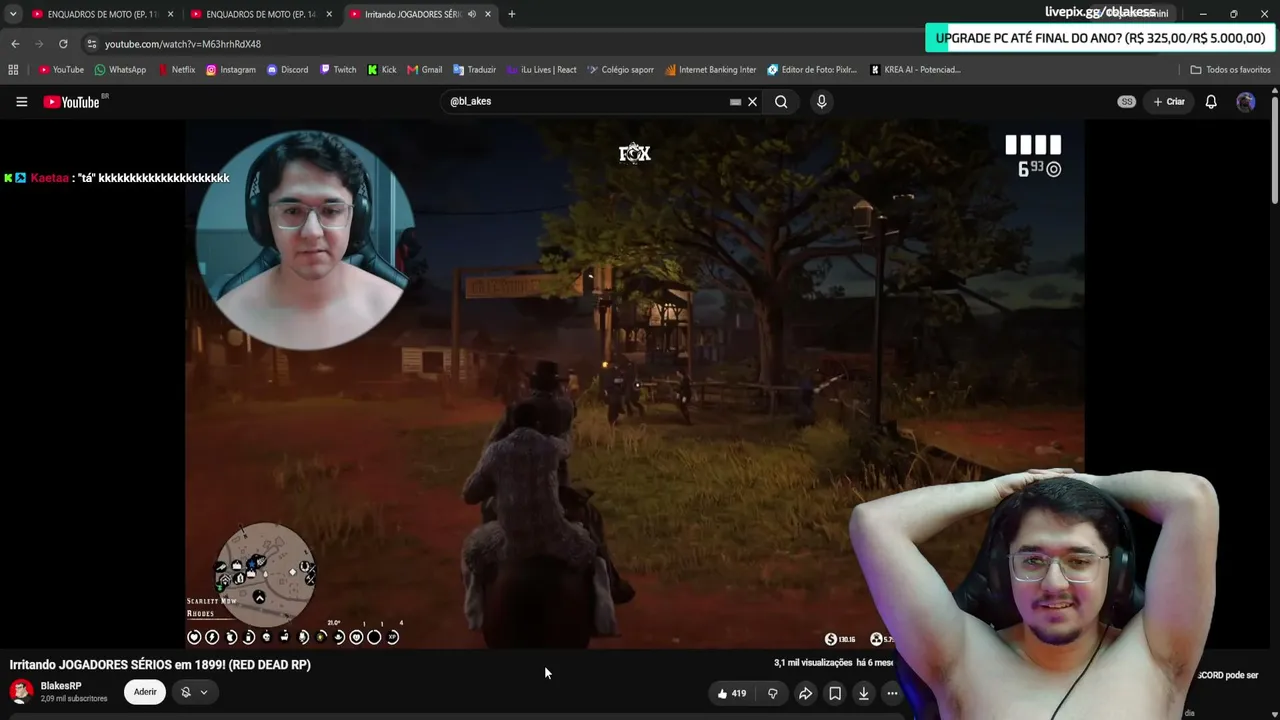
Task: Open the Gmail bookmark
Action: [425, 70]
